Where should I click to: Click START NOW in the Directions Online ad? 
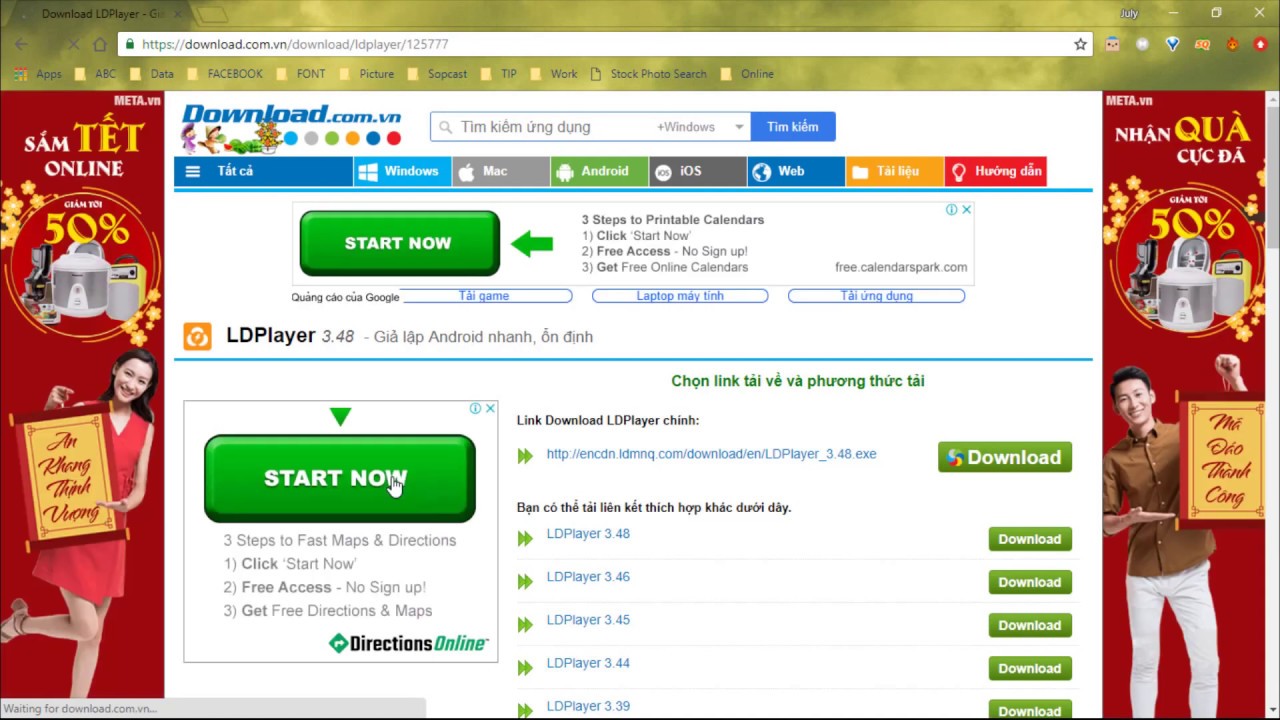(340, 478)
